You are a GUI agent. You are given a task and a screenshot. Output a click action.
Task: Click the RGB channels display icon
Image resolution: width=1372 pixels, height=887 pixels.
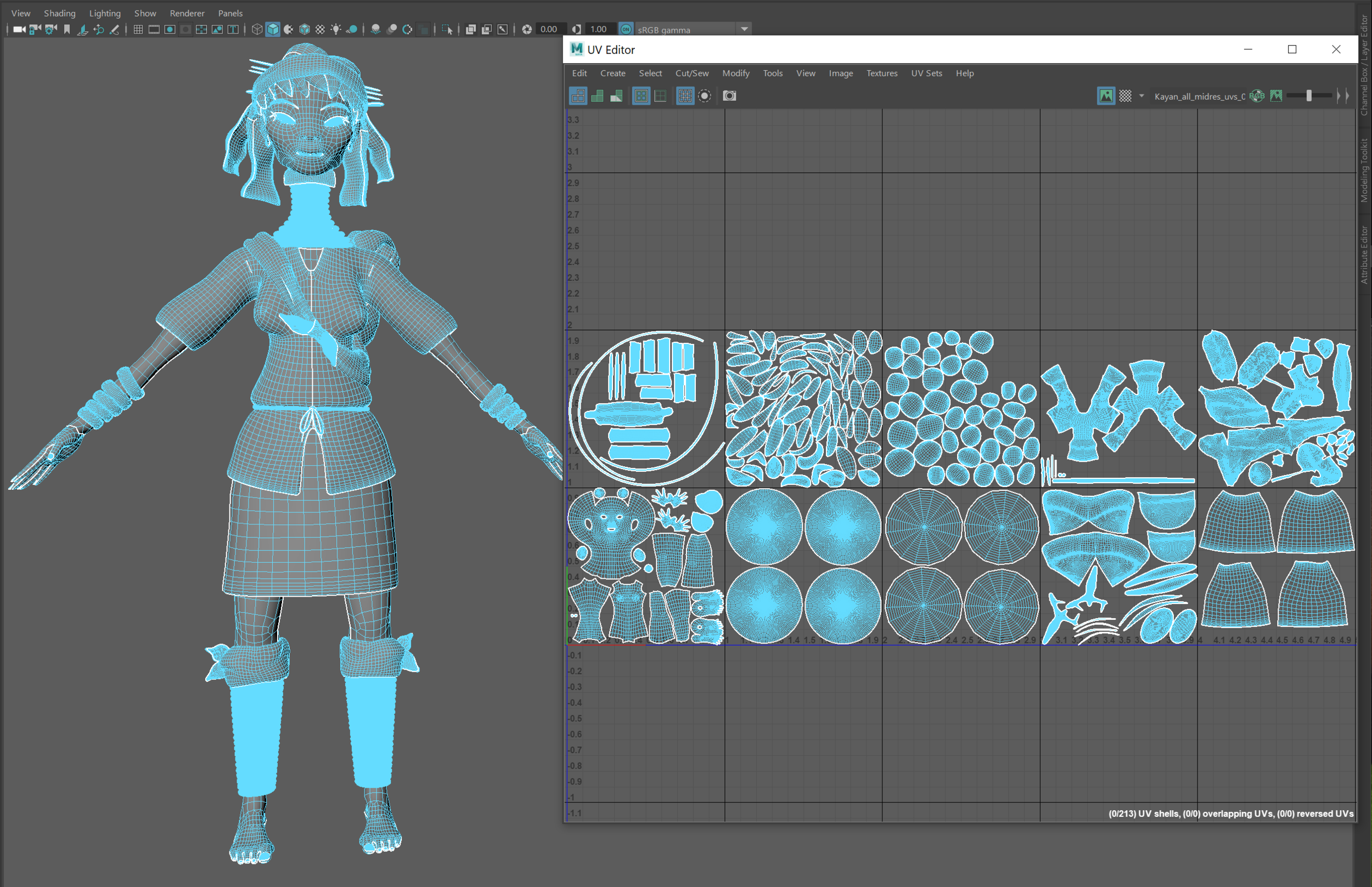click(x=1257, y=95)
